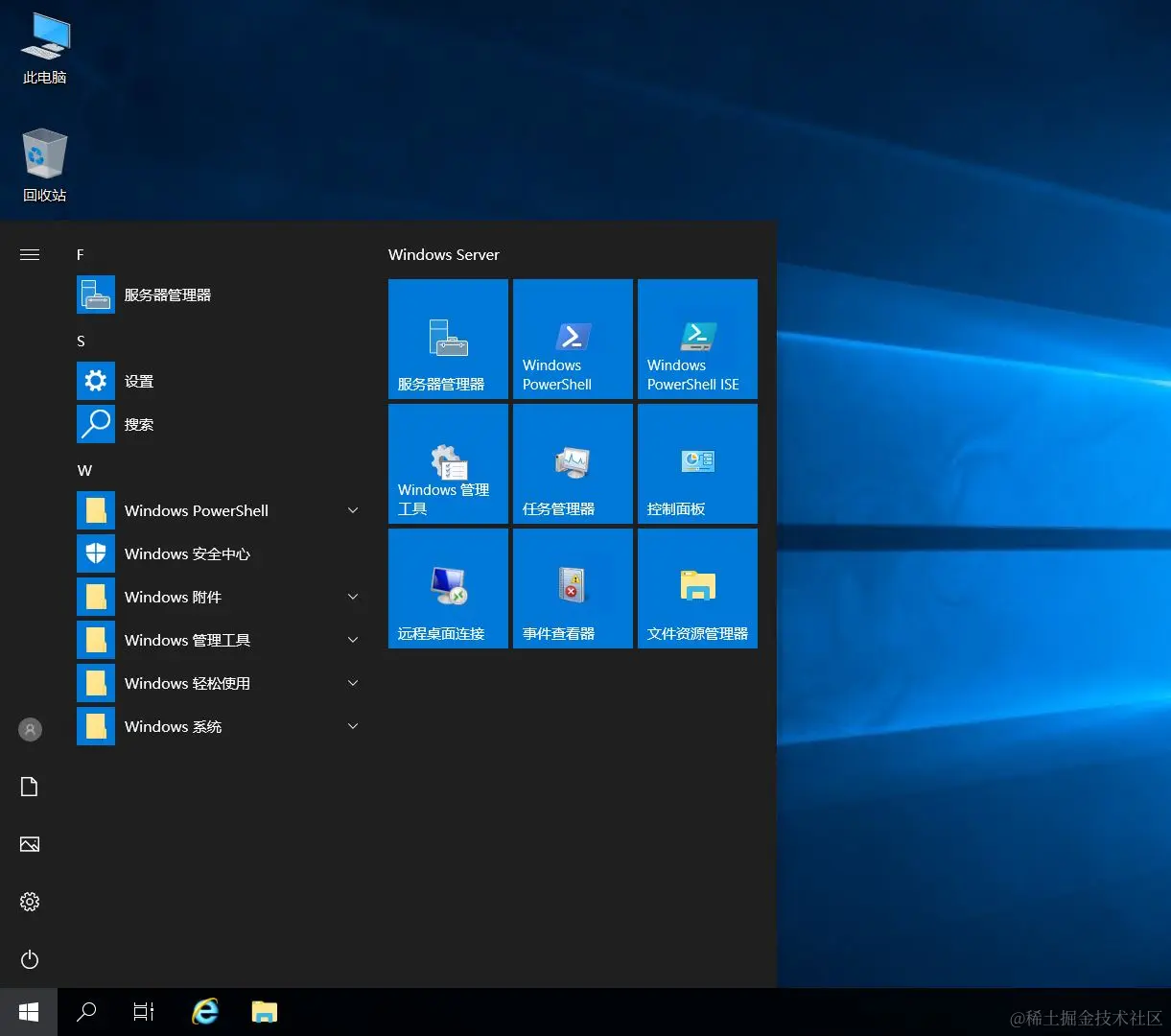Open the Windows 管理工具 tile

(x=448, y=463)
